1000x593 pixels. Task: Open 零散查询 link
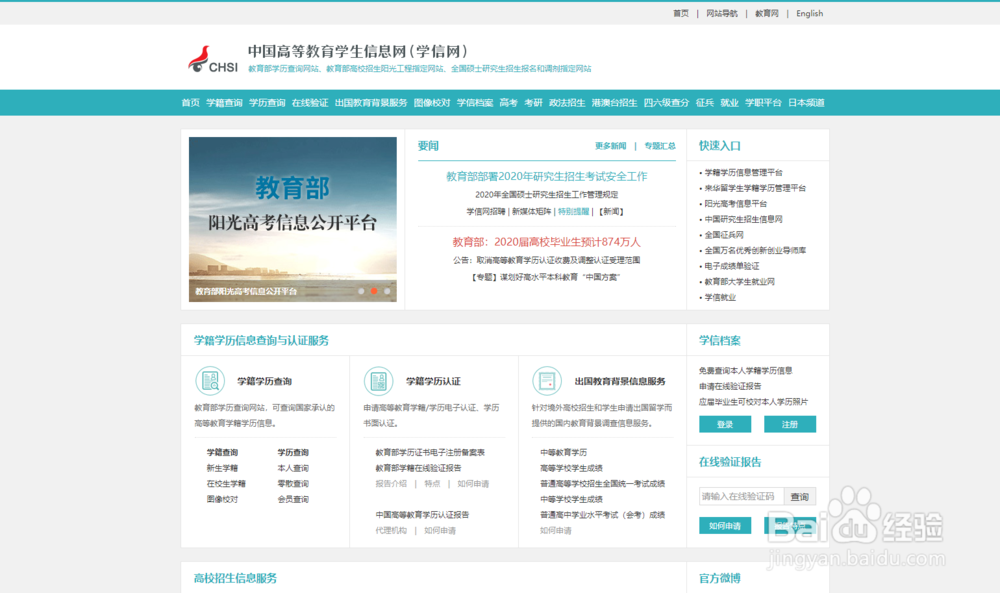click(x=293, y=484)
